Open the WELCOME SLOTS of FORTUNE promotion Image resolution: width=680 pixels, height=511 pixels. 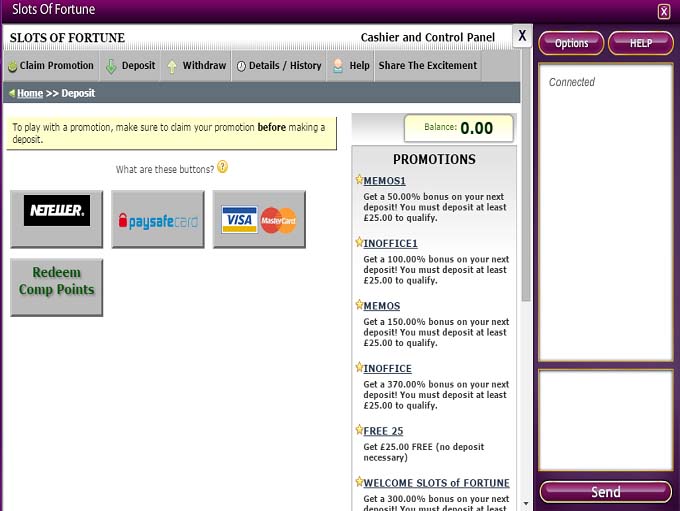click(436, 483)
